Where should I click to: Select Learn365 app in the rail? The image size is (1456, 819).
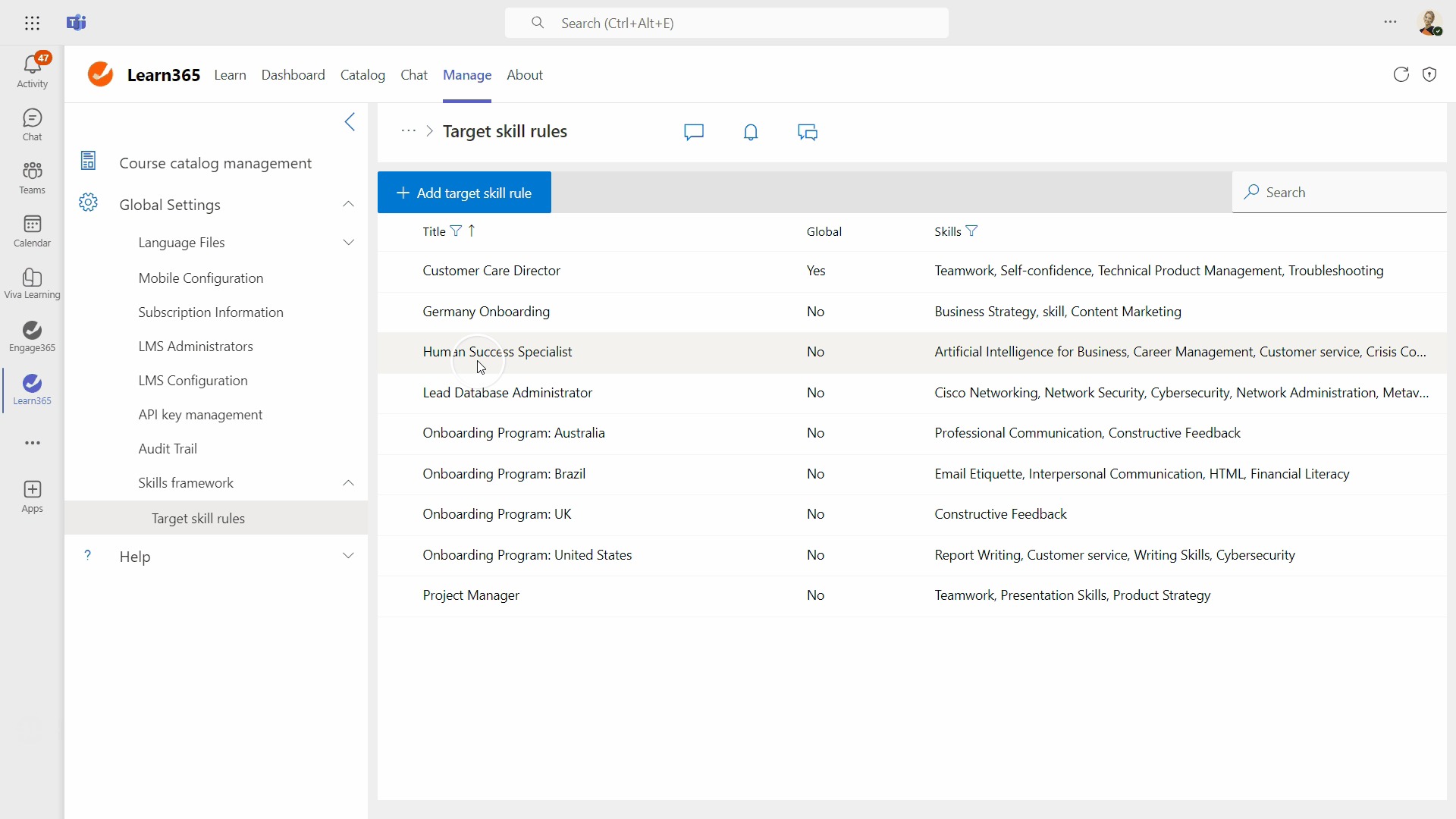[x=32, y=390]
